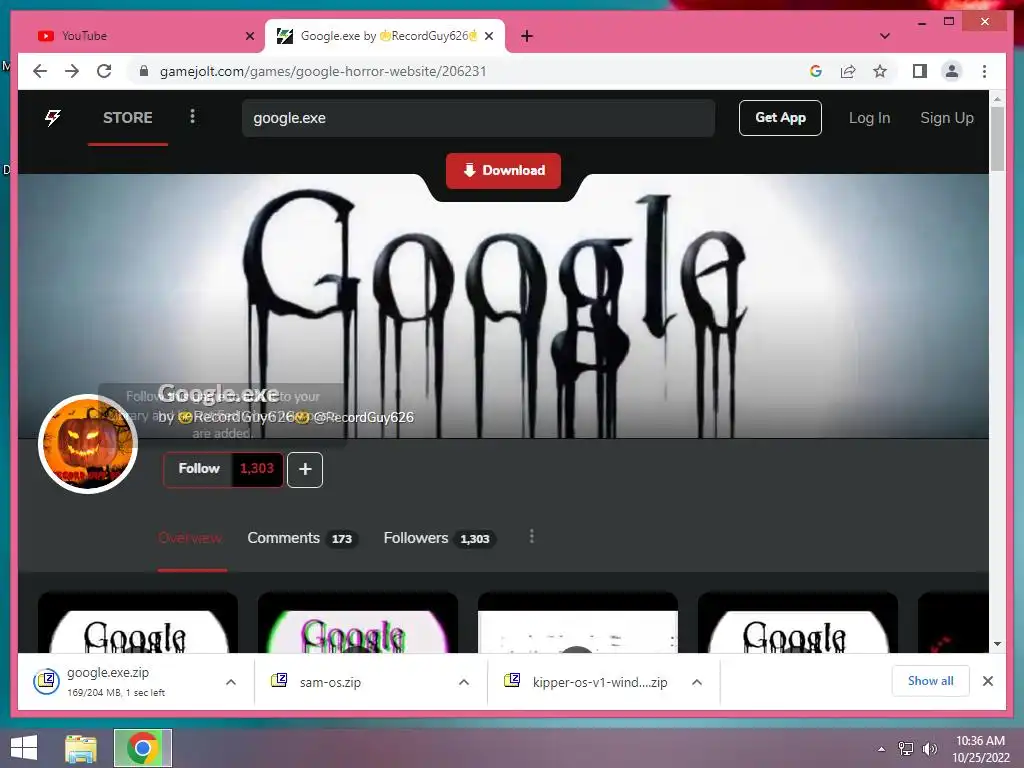Open the STORE tab

click(127, 118)
